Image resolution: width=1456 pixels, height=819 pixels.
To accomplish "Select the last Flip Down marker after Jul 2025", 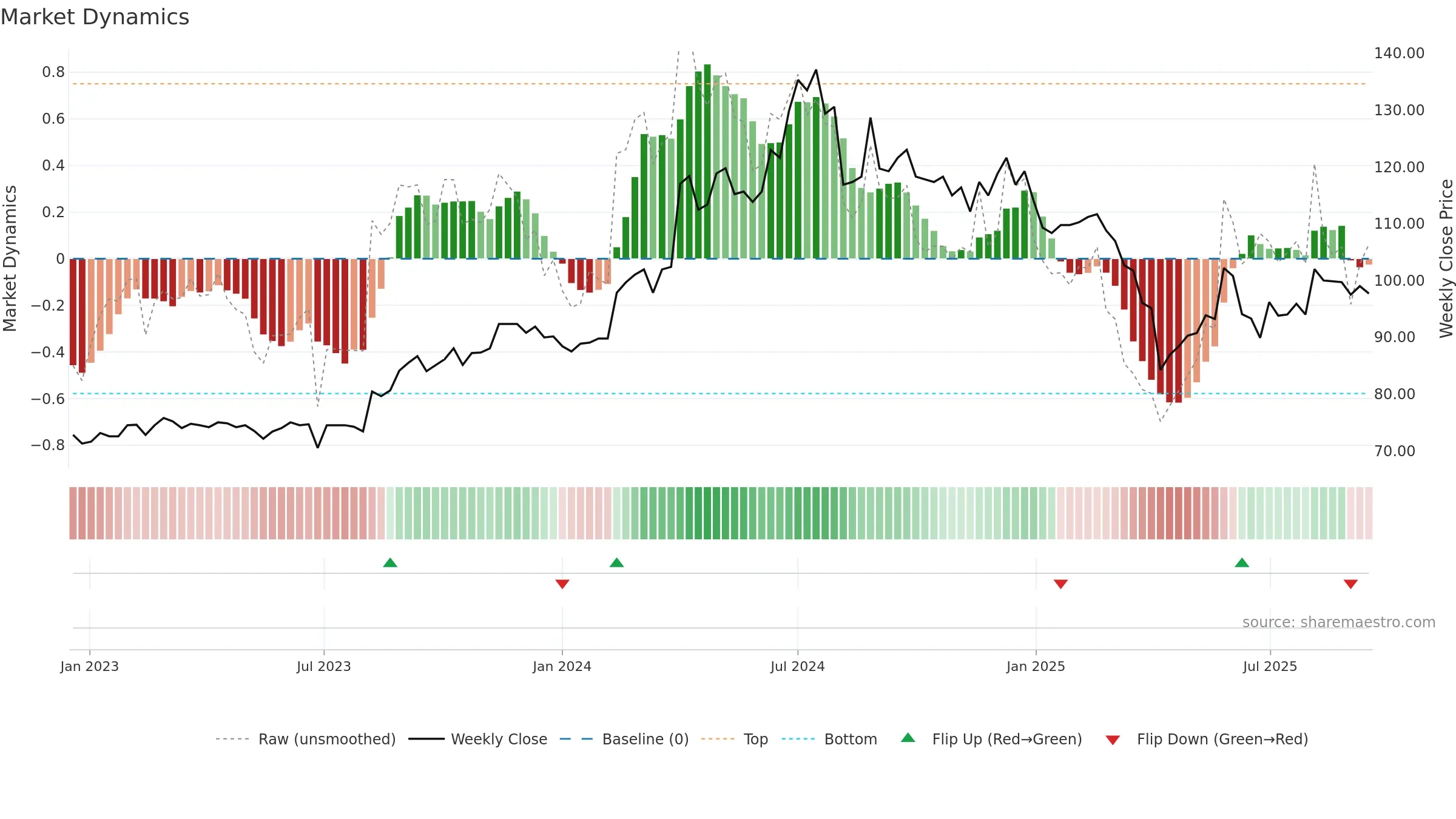I will pos(1350,584).
